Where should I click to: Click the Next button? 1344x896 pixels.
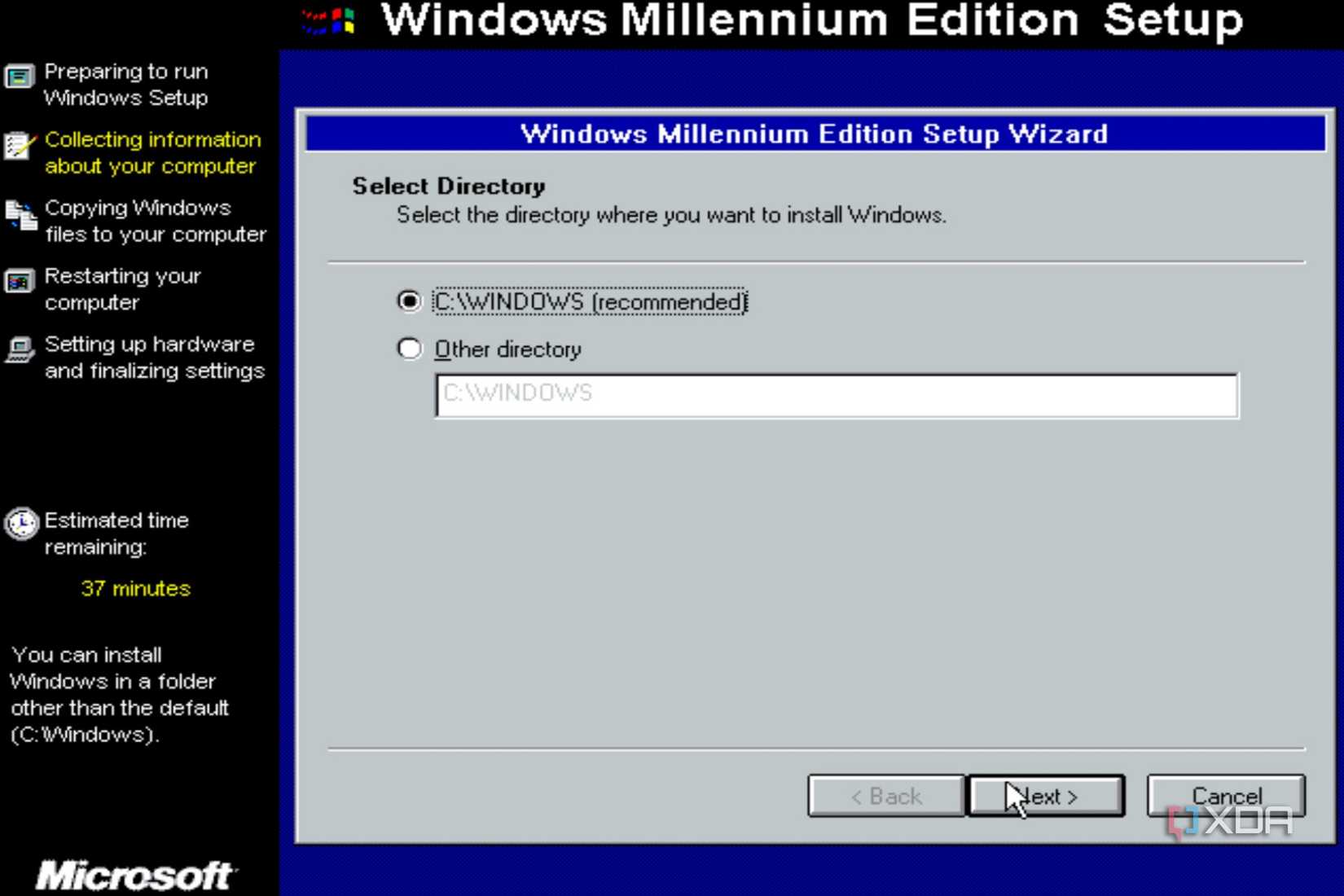(1045, 796)
